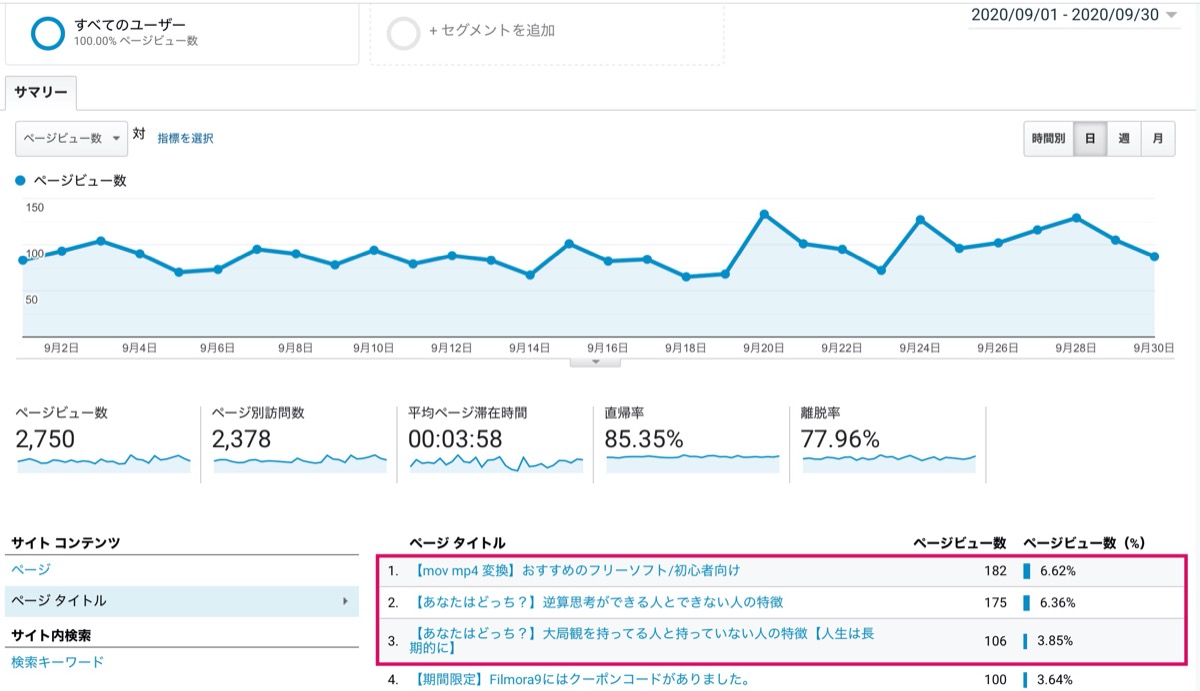Select ページ タイトル in the sidebar
The height and width of the screenshot is (691, 1200).
pos(58,601)
